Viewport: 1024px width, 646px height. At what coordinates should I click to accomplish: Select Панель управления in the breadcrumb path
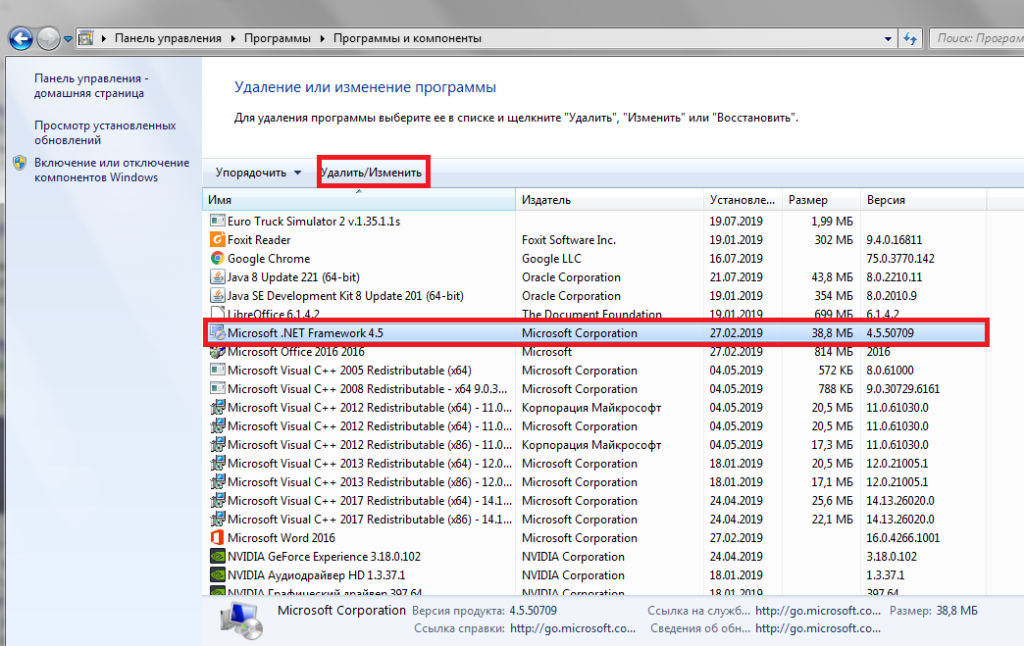coord(167,39)
